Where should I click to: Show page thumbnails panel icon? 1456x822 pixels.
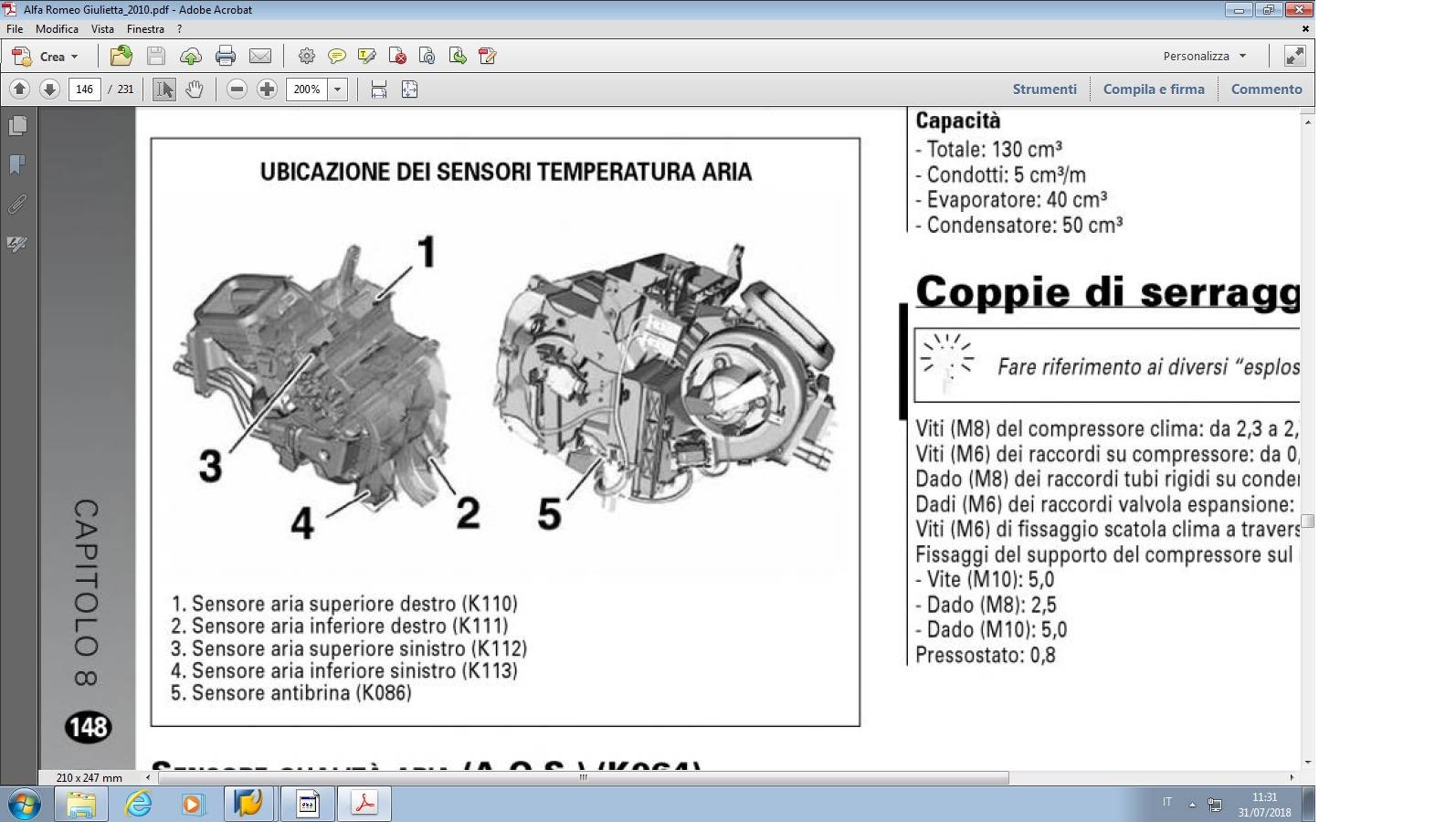click(17, 125)
